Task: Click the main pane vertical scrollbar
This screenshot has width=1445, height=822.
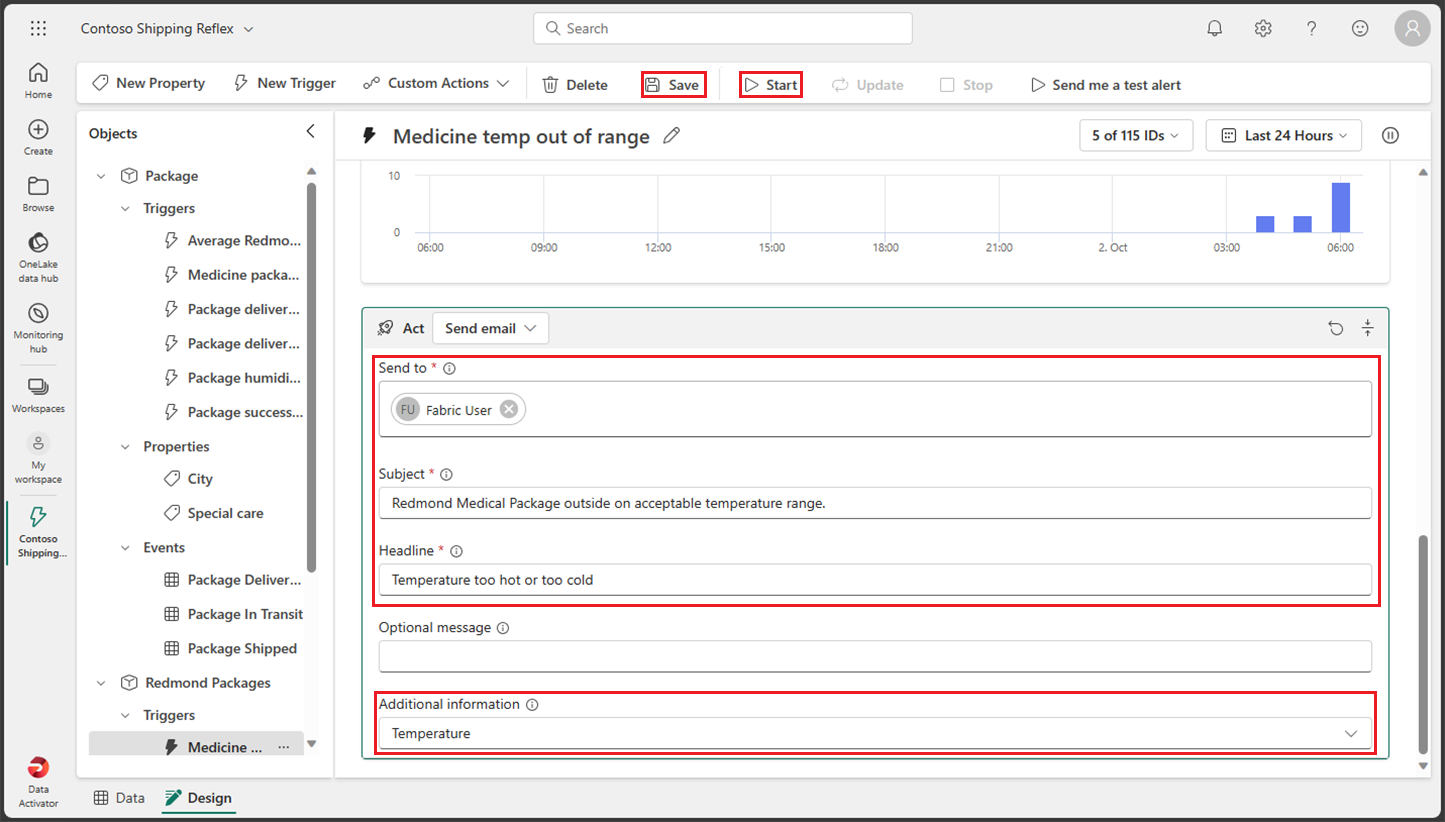Action: (1424, 645)
